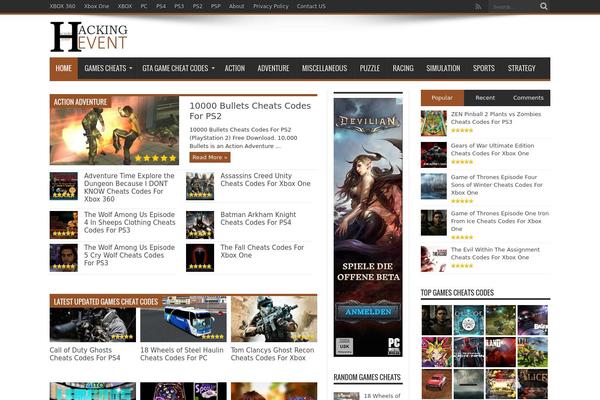
Task: Open the Assassins Creed Unity cheats link
Action: (265, 180)
